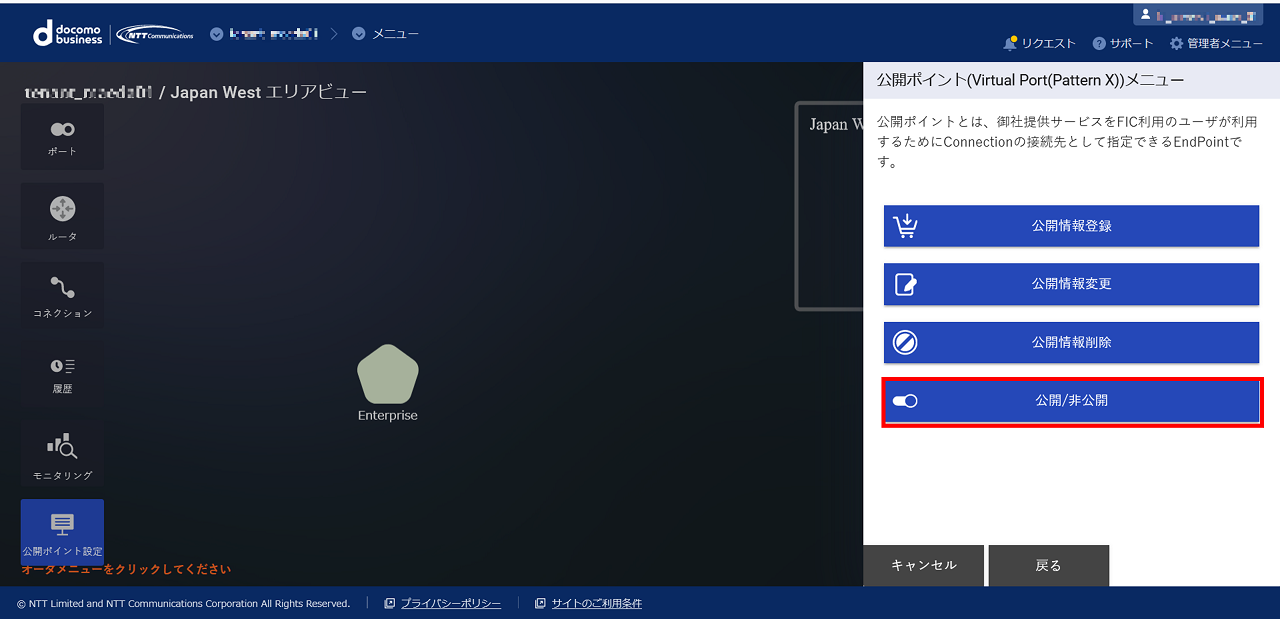Click the キャンセル button

923,565
